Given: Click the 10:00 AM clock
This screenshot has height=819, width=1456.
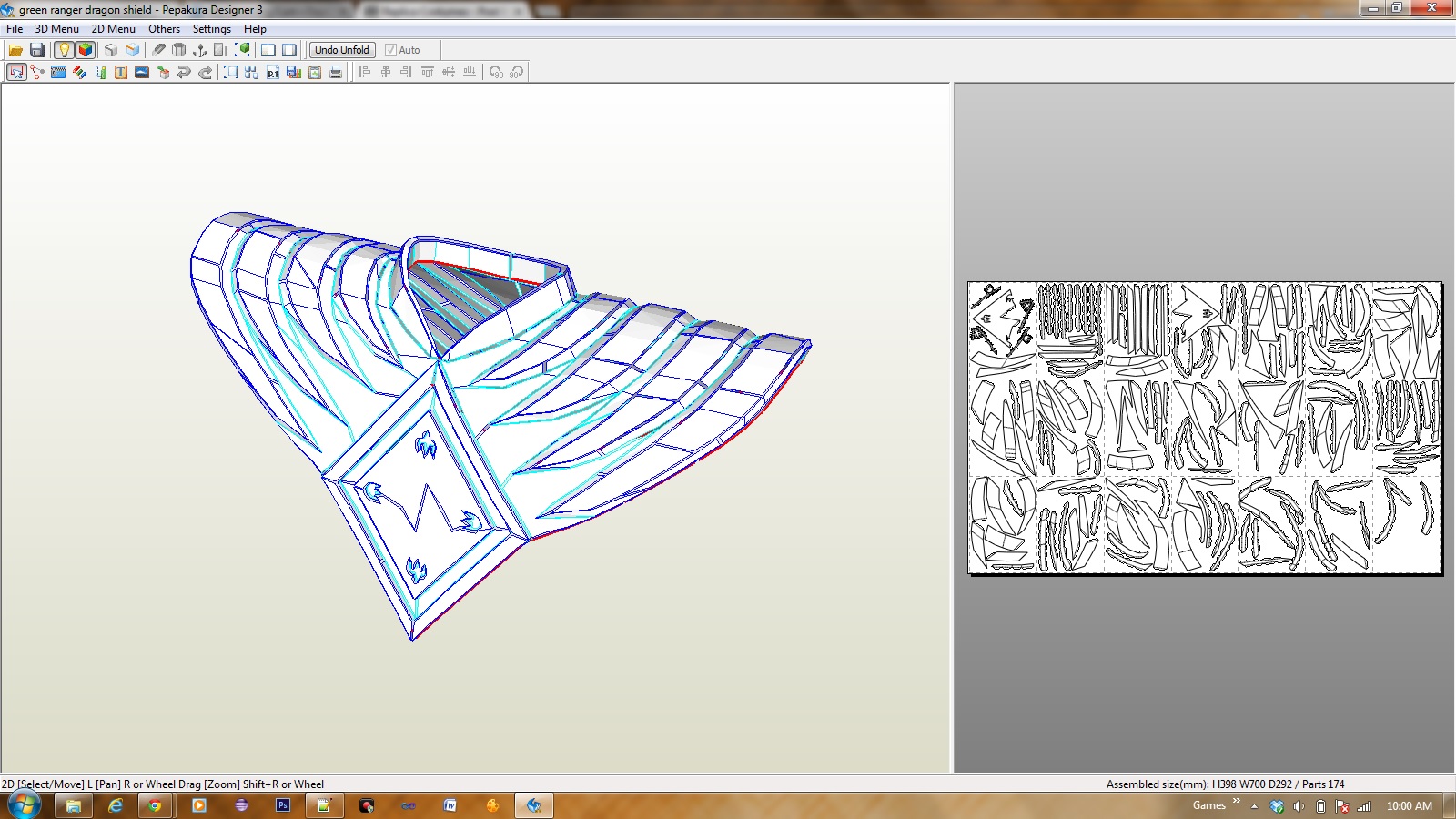Looking at the screenshot, I should [x=1409, y=806].
